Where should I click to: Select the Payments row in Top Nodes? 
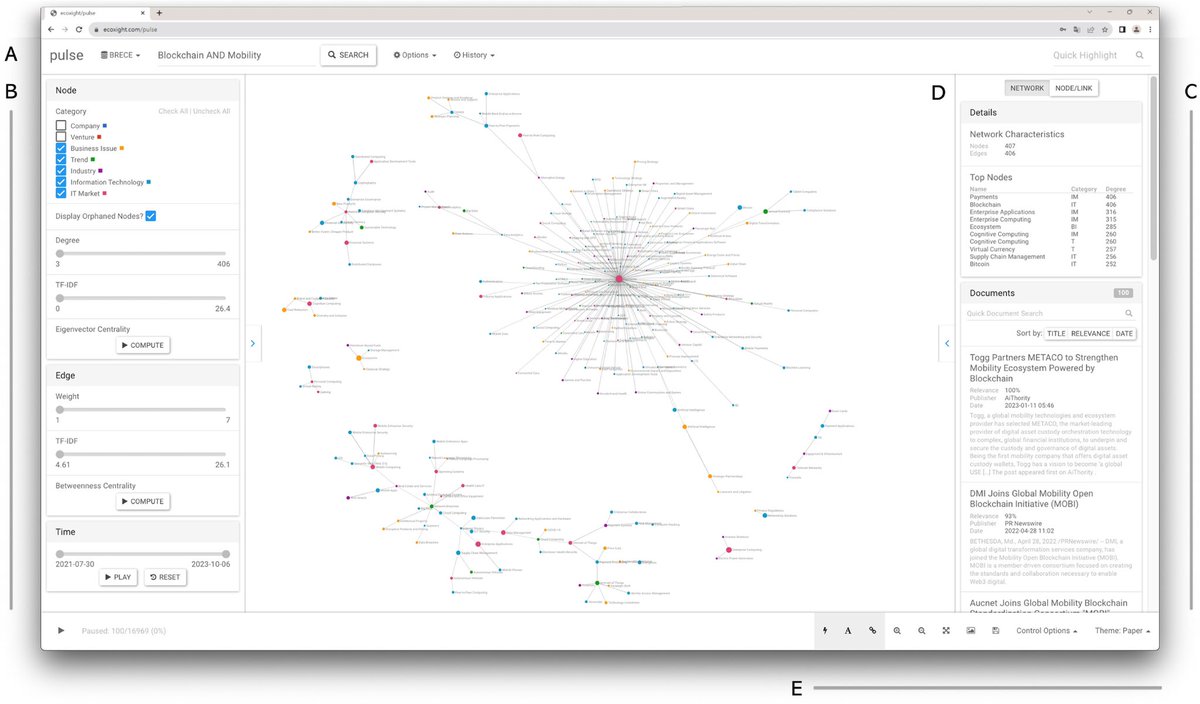point(1052,197)
